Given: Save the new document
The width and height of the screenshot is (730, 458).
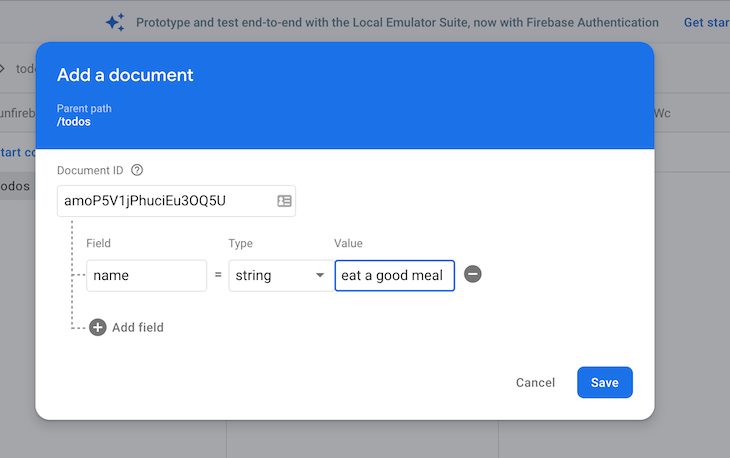Looking at the screenshot, I should (605, 382).
